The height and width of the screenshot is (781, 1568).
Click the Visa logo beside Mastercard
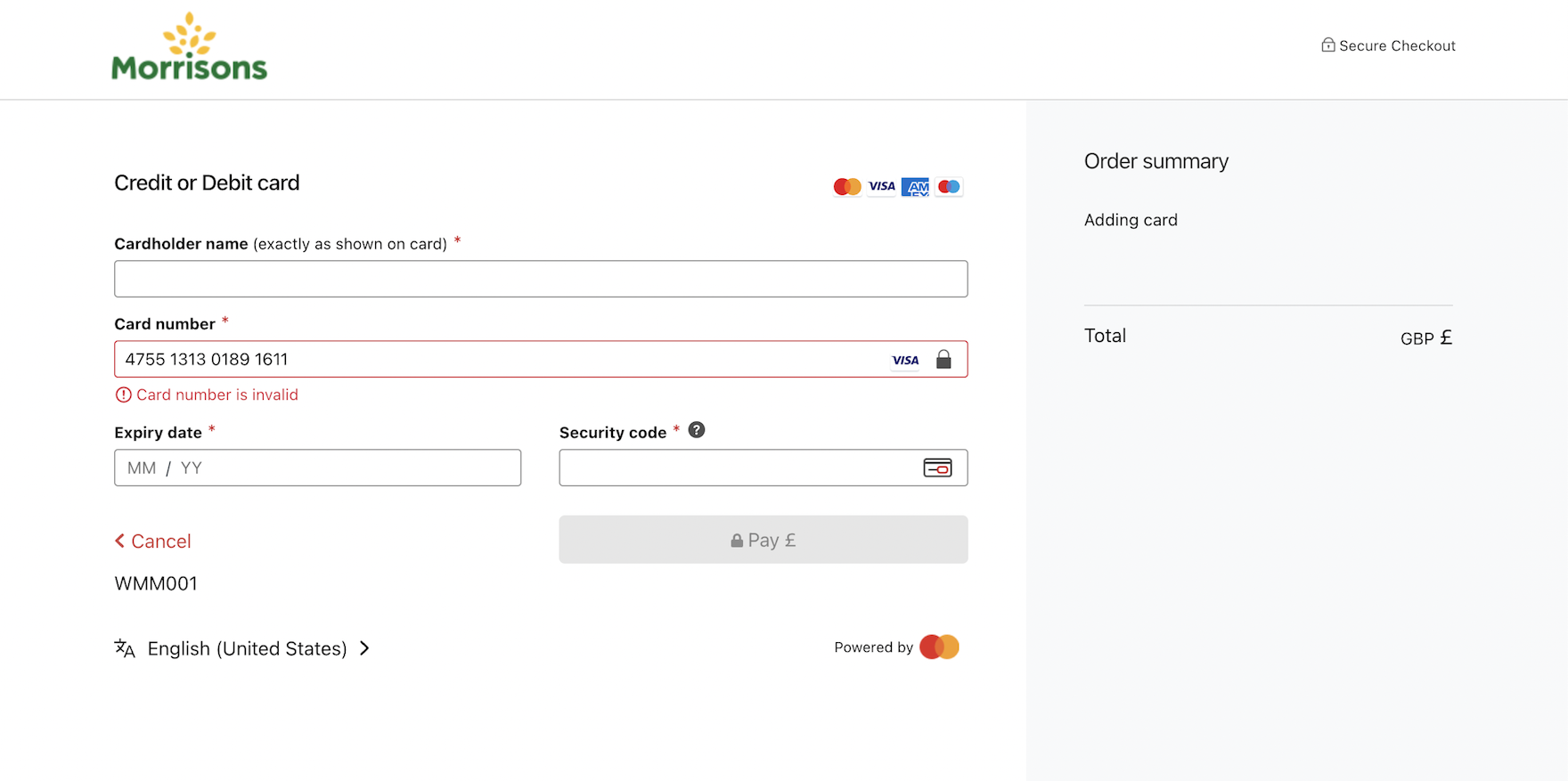882,187
